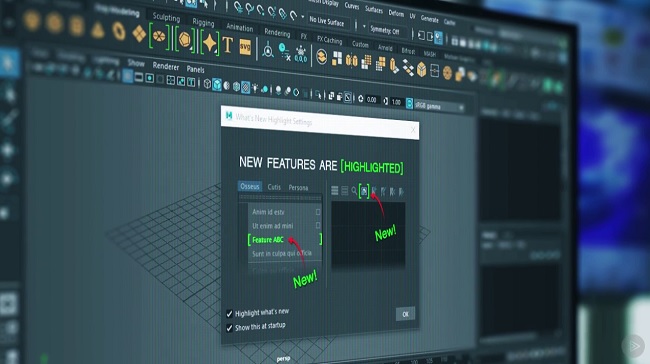Open the viewport Renderer menu

pos(165,66)
